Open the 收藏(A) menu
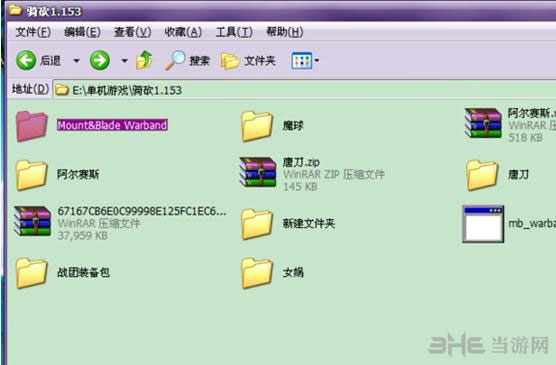 [183, 32]
